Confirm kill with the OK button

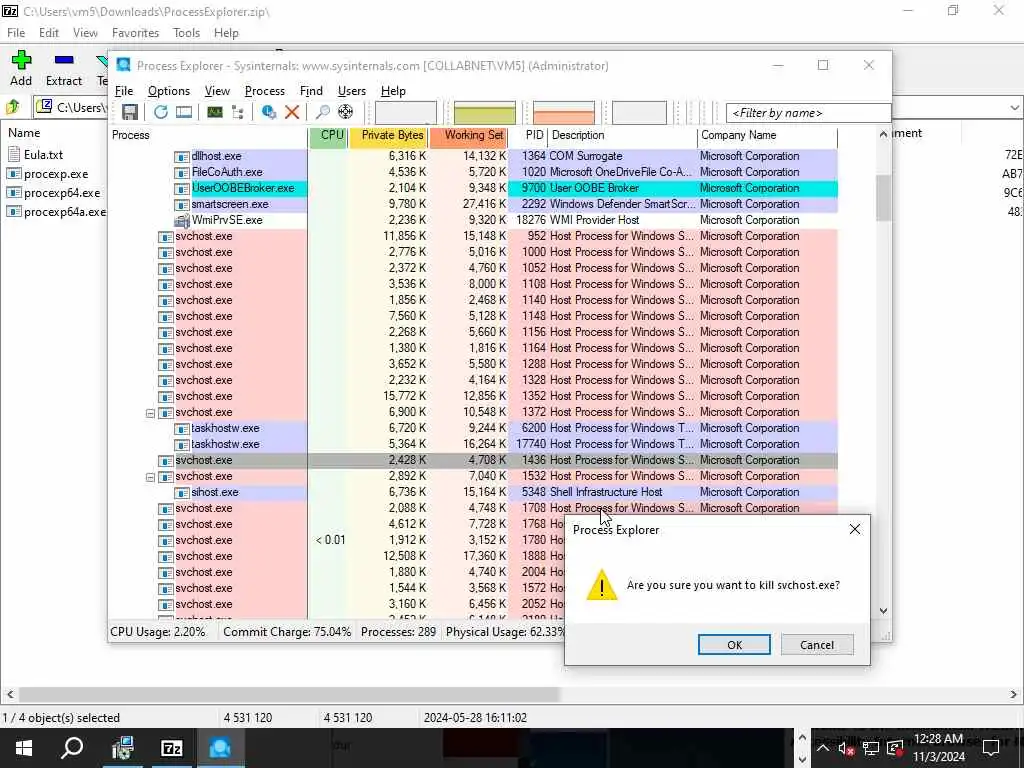(734, 645)
